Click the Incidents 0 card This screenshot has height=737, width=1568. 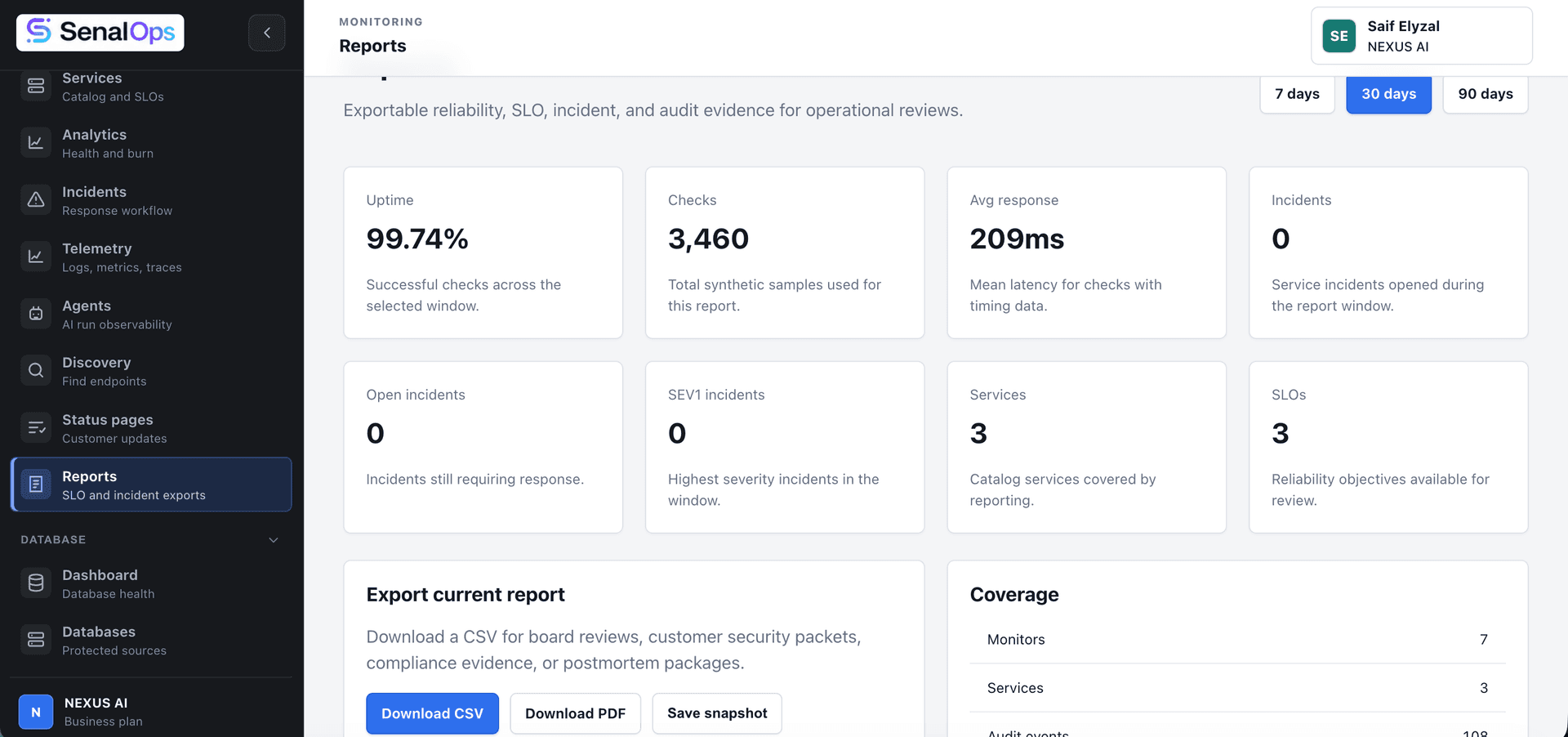[1388, 252]
